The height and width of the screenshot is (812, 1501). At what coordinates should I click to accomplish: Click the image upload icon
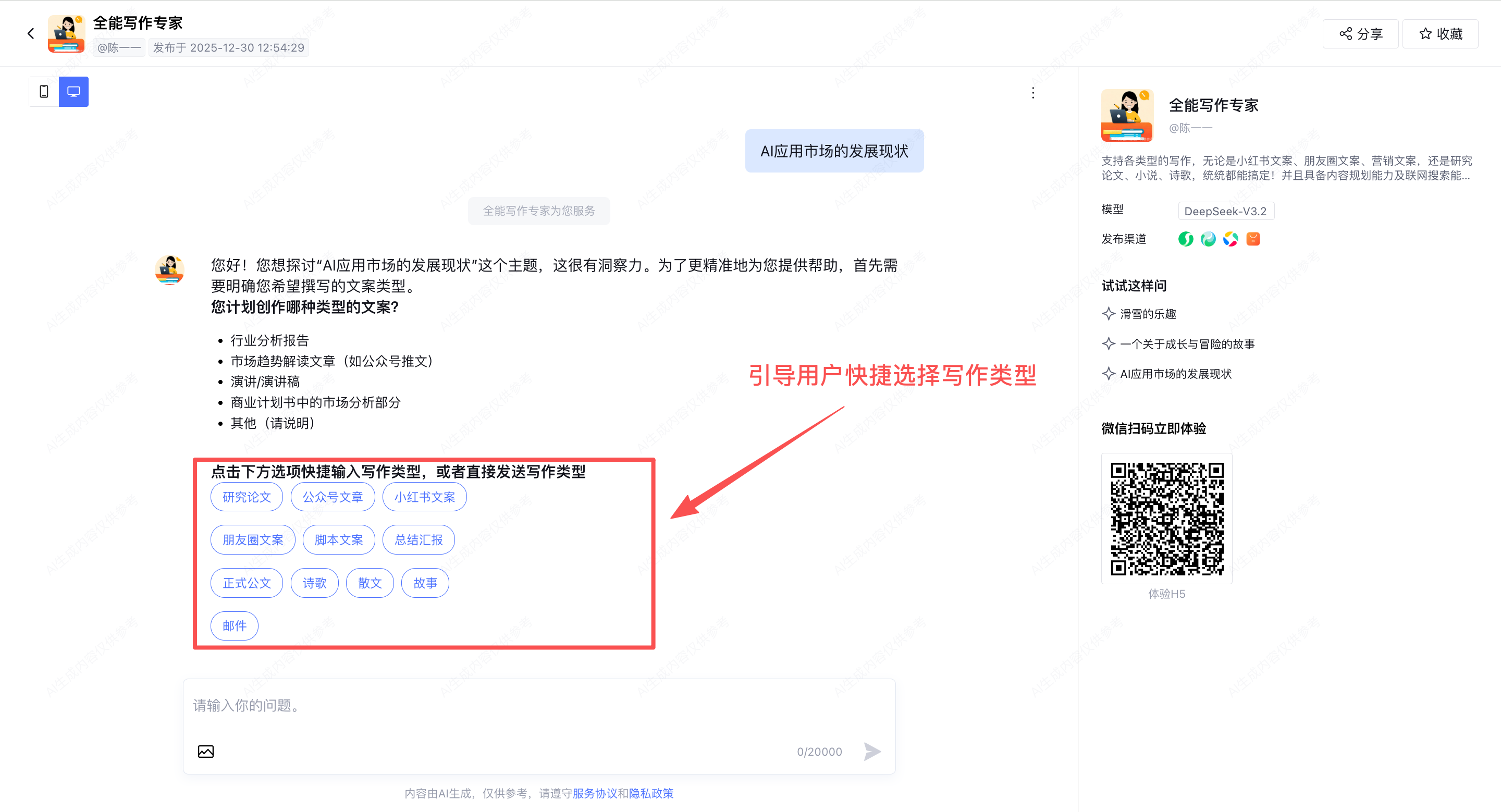pyautogui.click(x=206, y=752)
